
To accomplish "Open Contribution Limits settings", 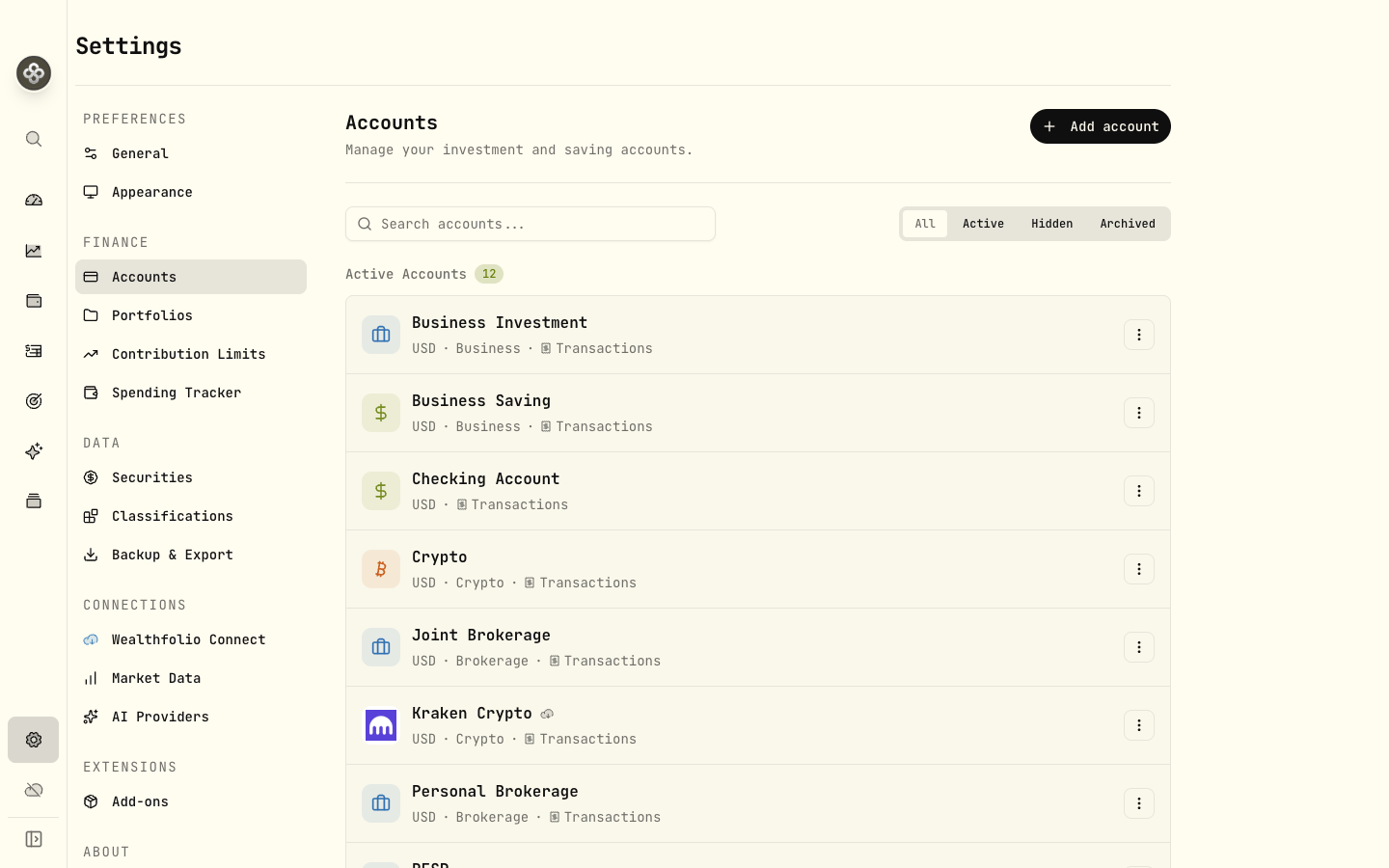I will coord(191,354).
